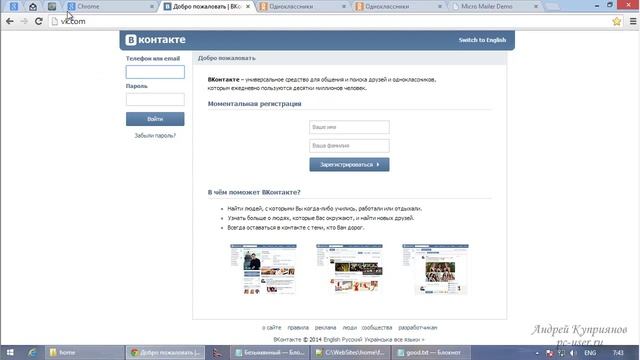Close the active Добро пожаловать tab
Screen dimensions: 640x360
(248, 7)
